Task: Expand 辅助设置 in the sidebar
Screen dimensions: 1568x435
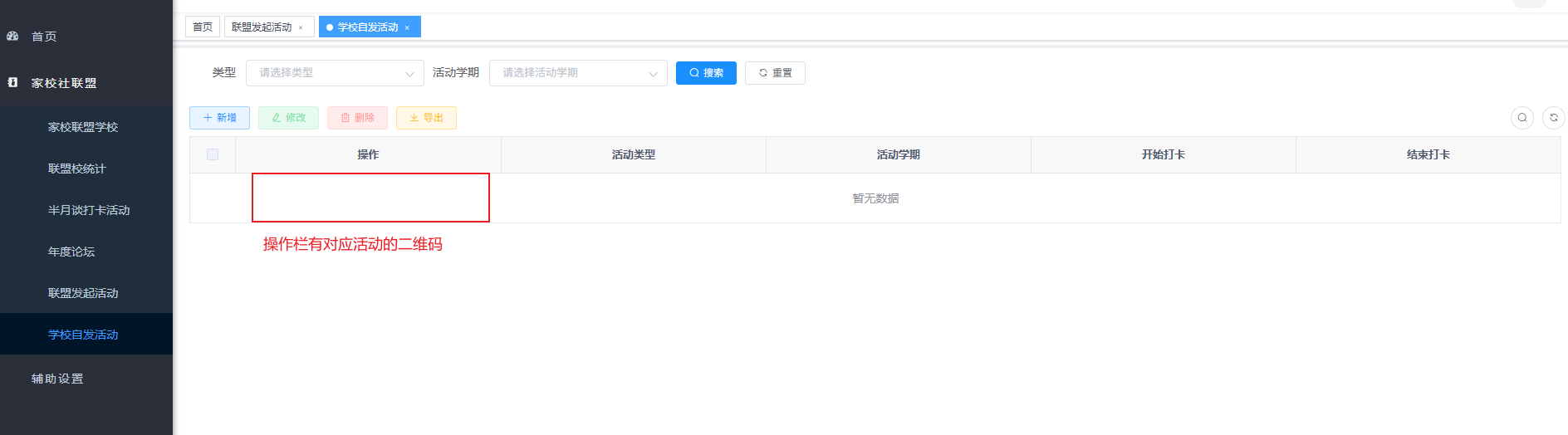Action: (x=57, y=379)
